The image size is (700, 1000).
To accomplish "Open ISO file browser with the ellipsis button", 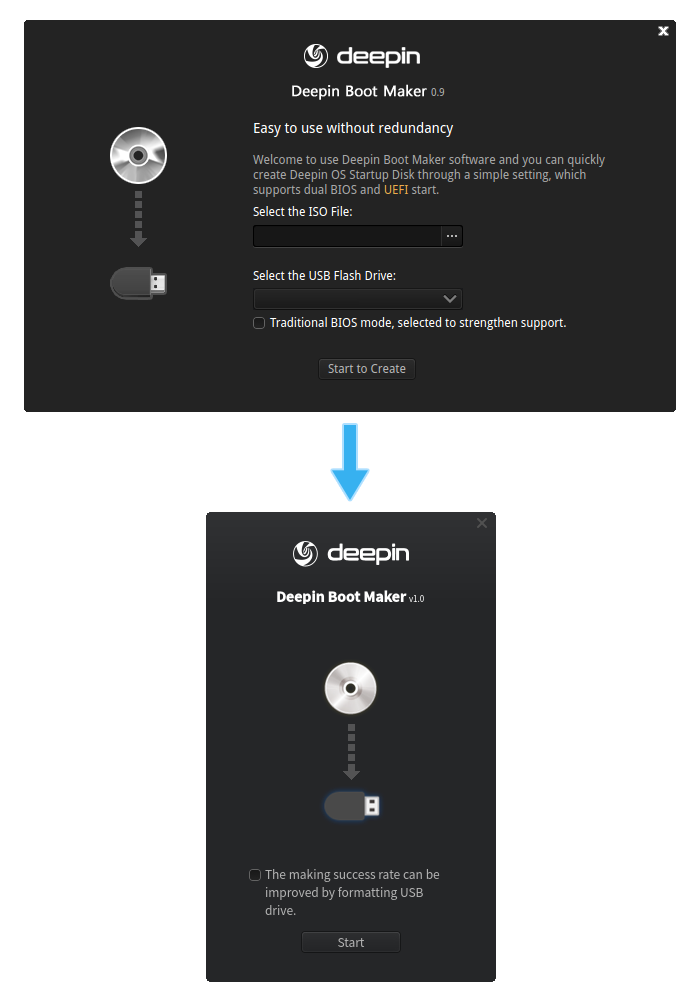I will point(452,236).
